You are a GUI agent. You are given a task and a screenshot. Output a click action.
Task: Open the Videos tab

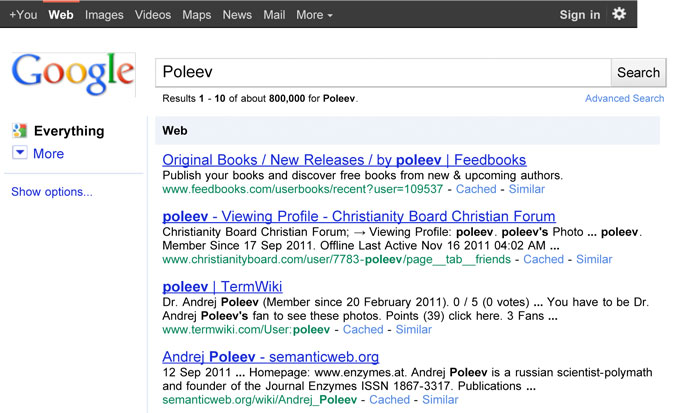[153, 15]
